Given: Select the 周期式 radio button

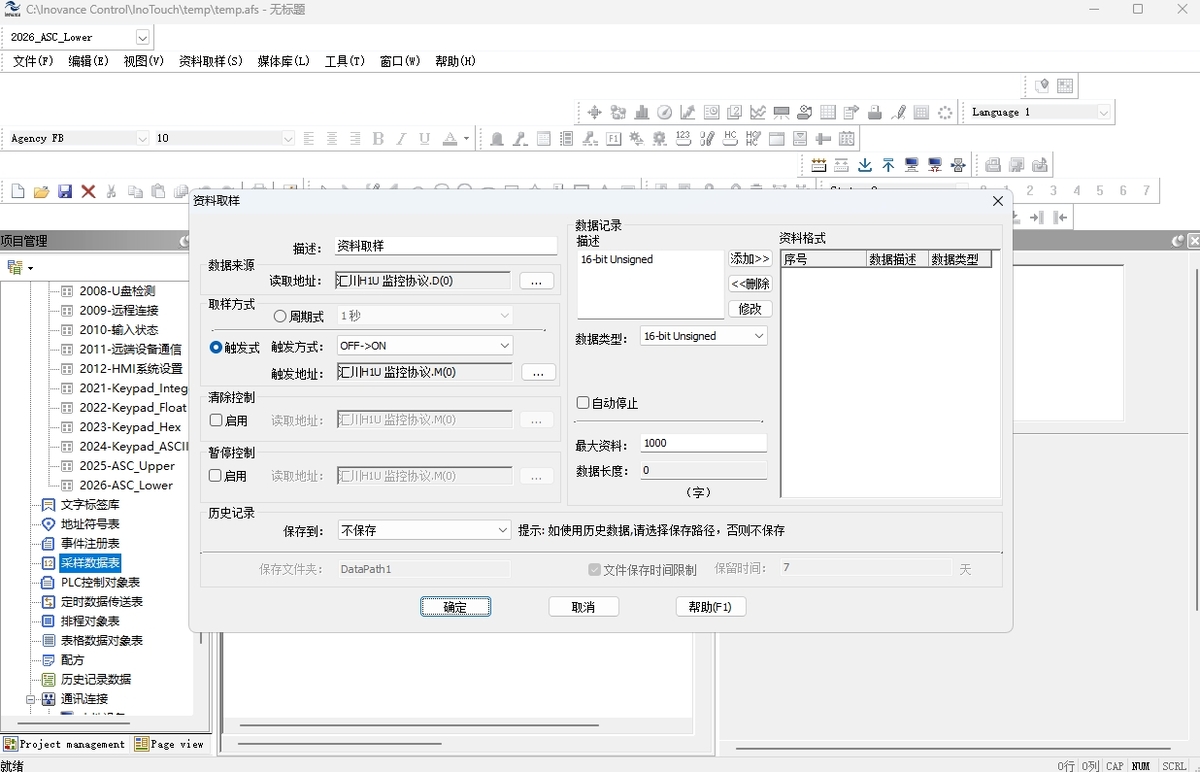Looking at the screenshot, I should 280,316.
